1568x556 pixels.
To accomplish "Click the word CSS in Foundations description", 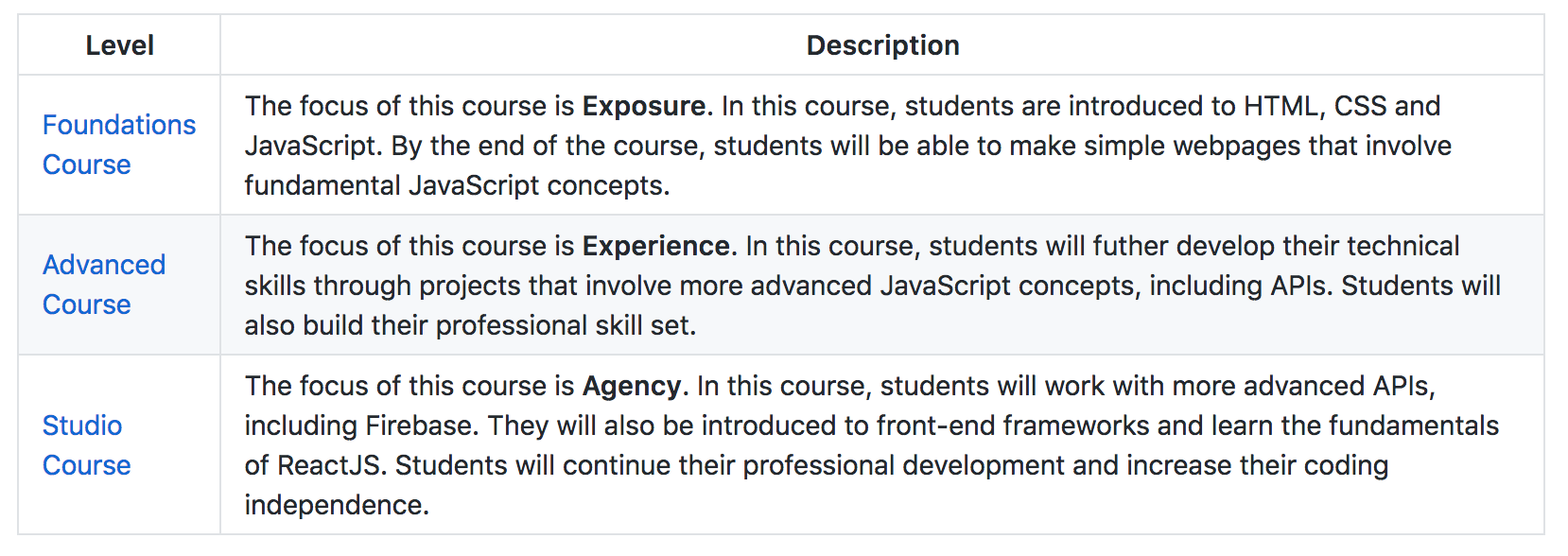I will coord(1360,106).
